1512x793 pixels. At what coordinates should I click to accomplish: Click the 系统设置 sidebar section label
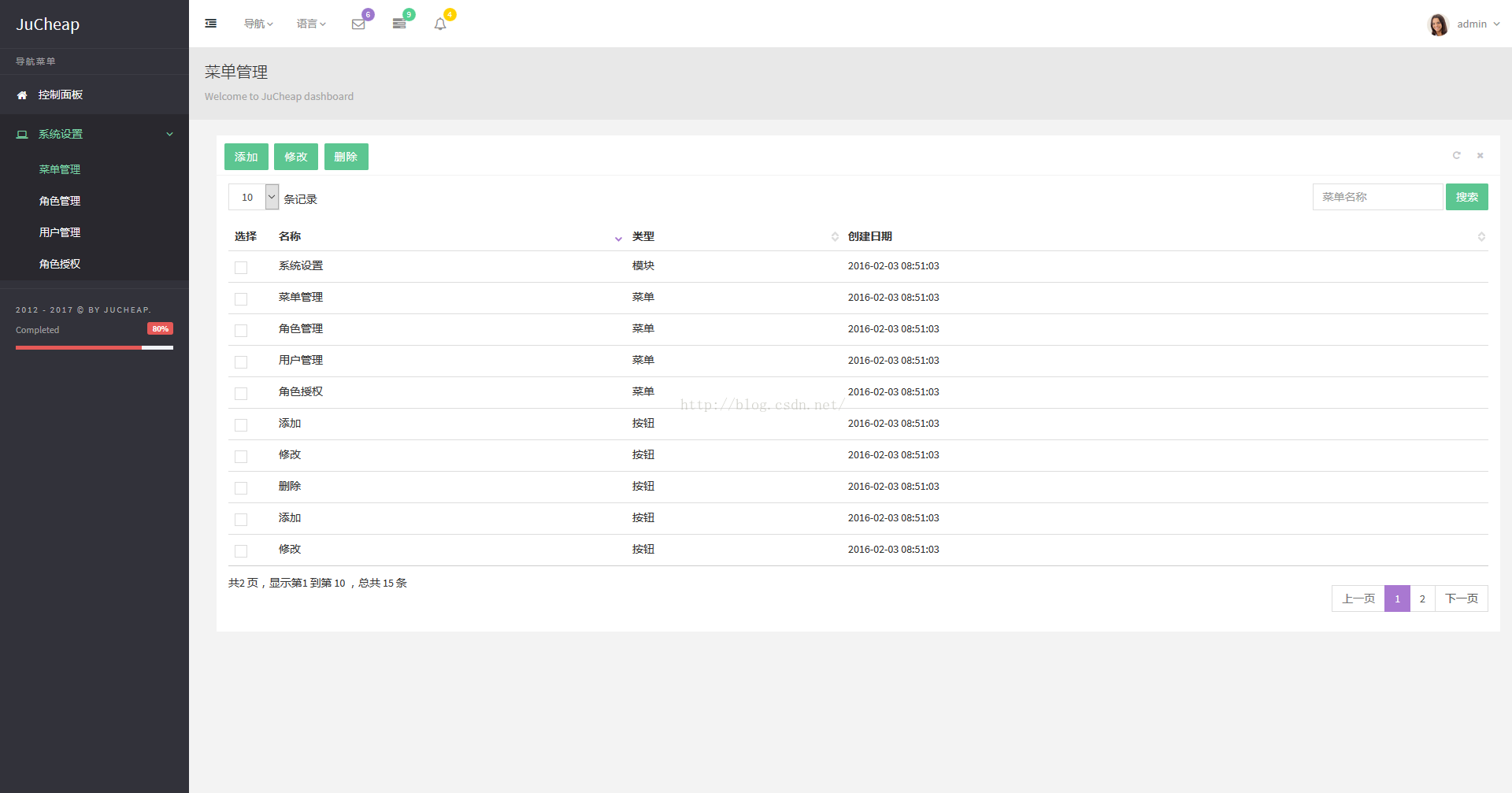(x=61, y=134)
